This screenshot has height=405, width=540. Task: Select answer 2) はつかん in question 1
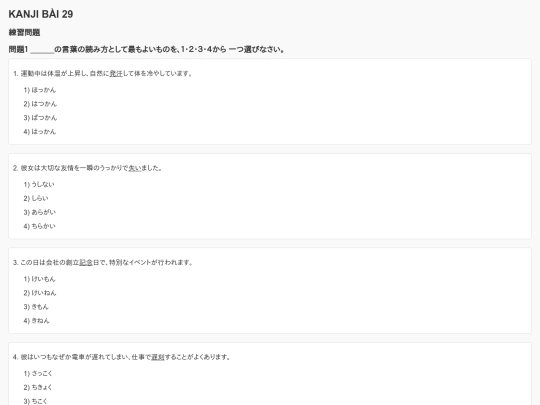[x=40, y=104]
